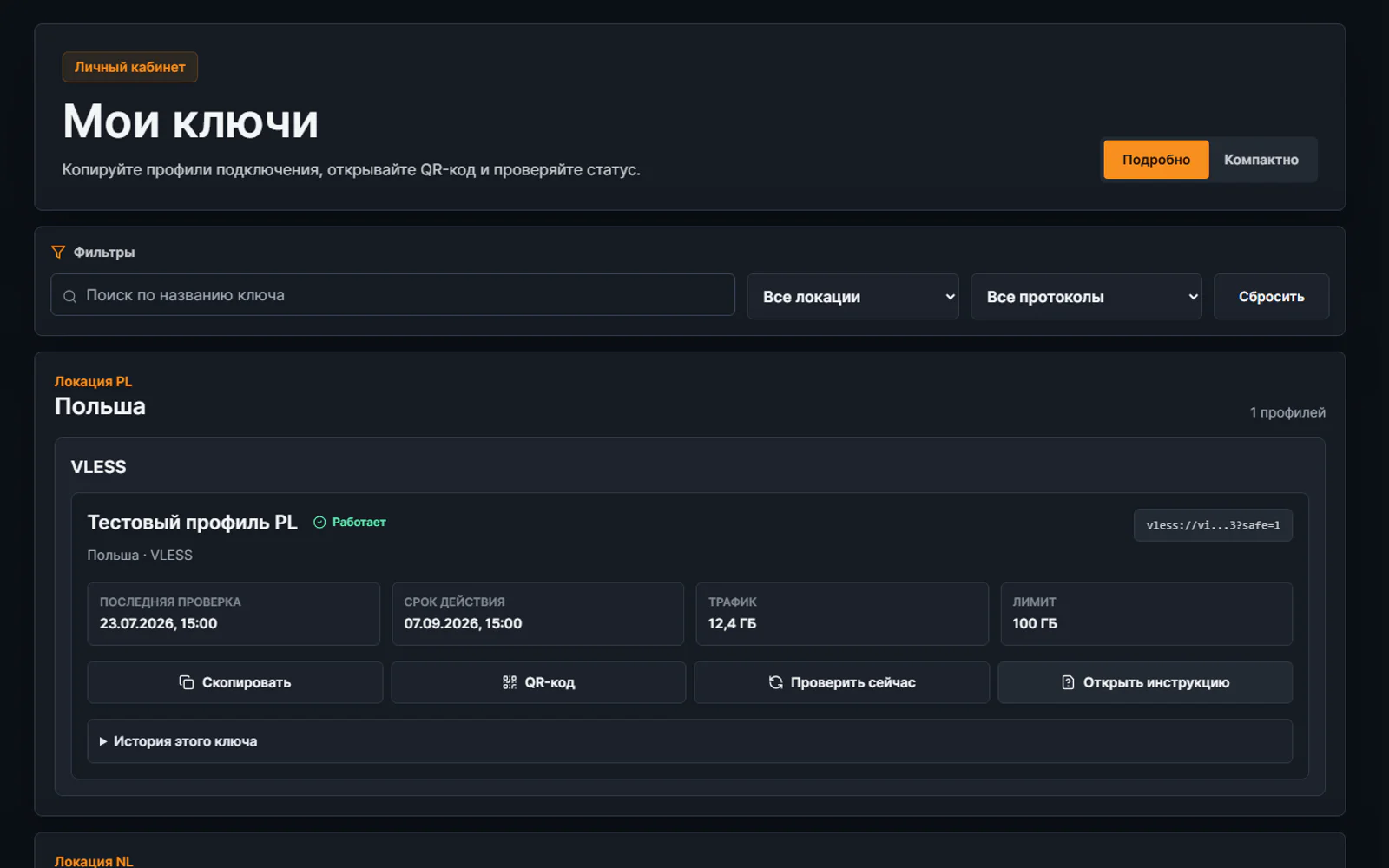Click the magnifier icon in search field
This screenshot has height=868, width=1389.
point(69,296)
